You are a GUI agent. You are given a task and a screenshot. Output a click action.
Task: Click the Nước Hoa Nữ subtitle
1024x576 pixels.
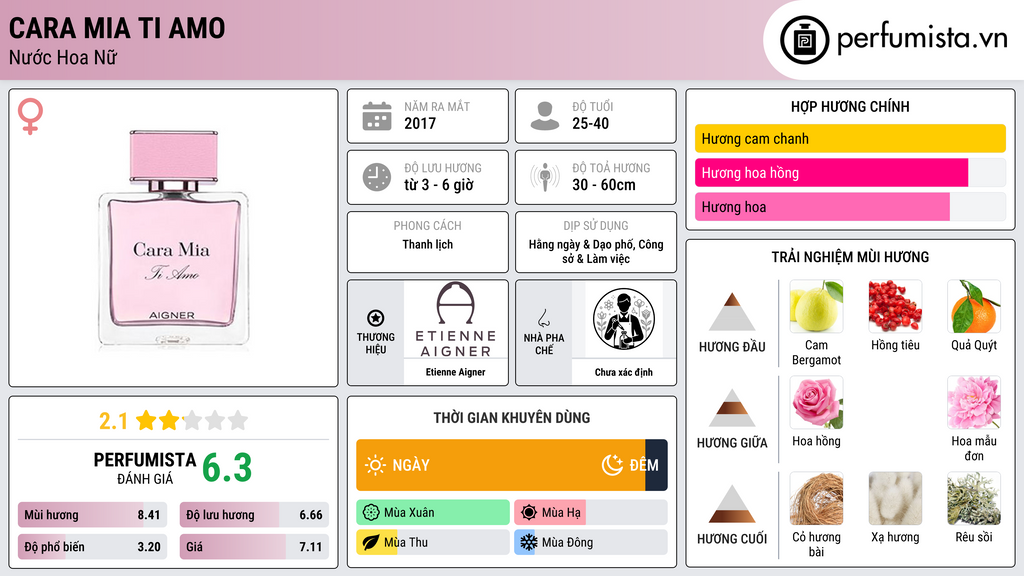click(x=63, y=57)
